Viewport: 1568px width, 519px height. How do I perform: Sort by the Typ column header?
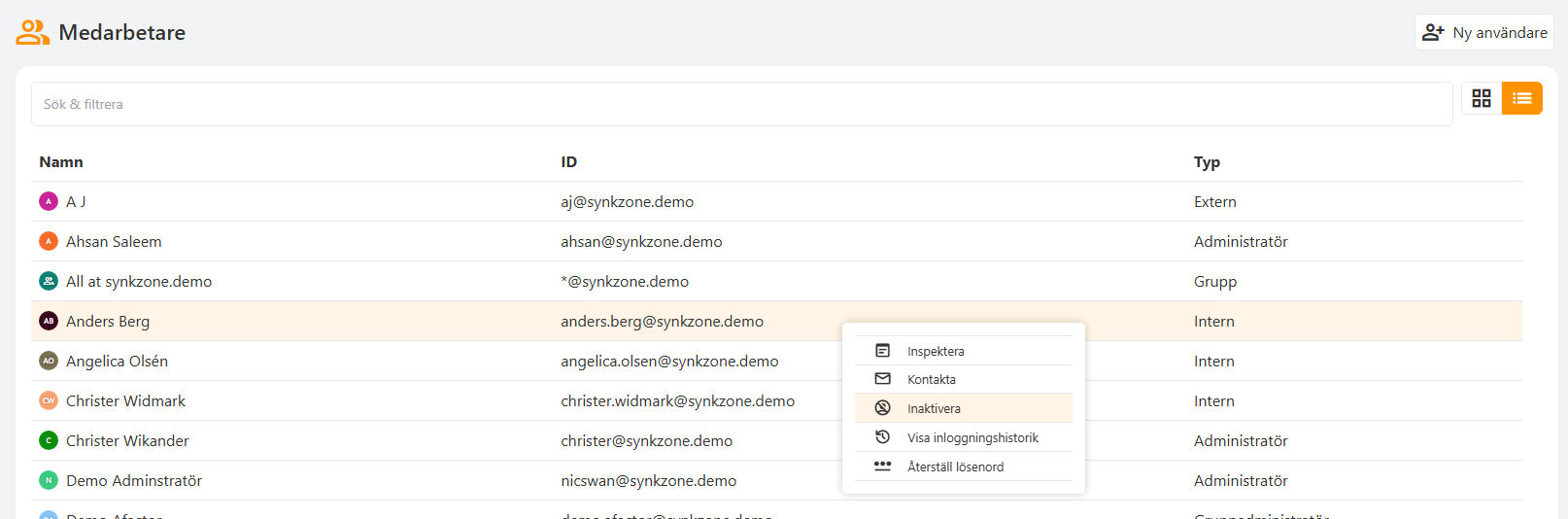point(1207,162)
